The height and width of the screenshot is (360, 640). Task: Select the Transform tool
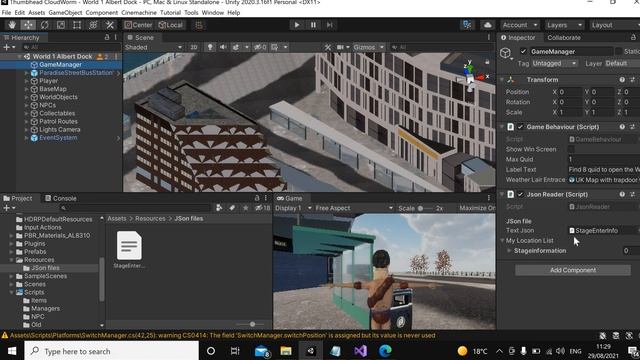tap(93, 25)
